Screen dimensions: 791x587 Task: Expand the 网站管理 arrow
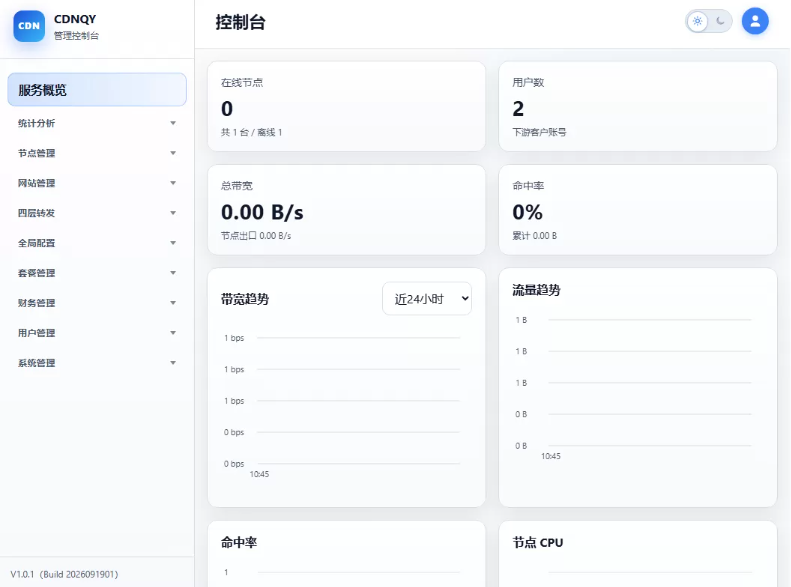pyautogui.click(x=173, y=183)
